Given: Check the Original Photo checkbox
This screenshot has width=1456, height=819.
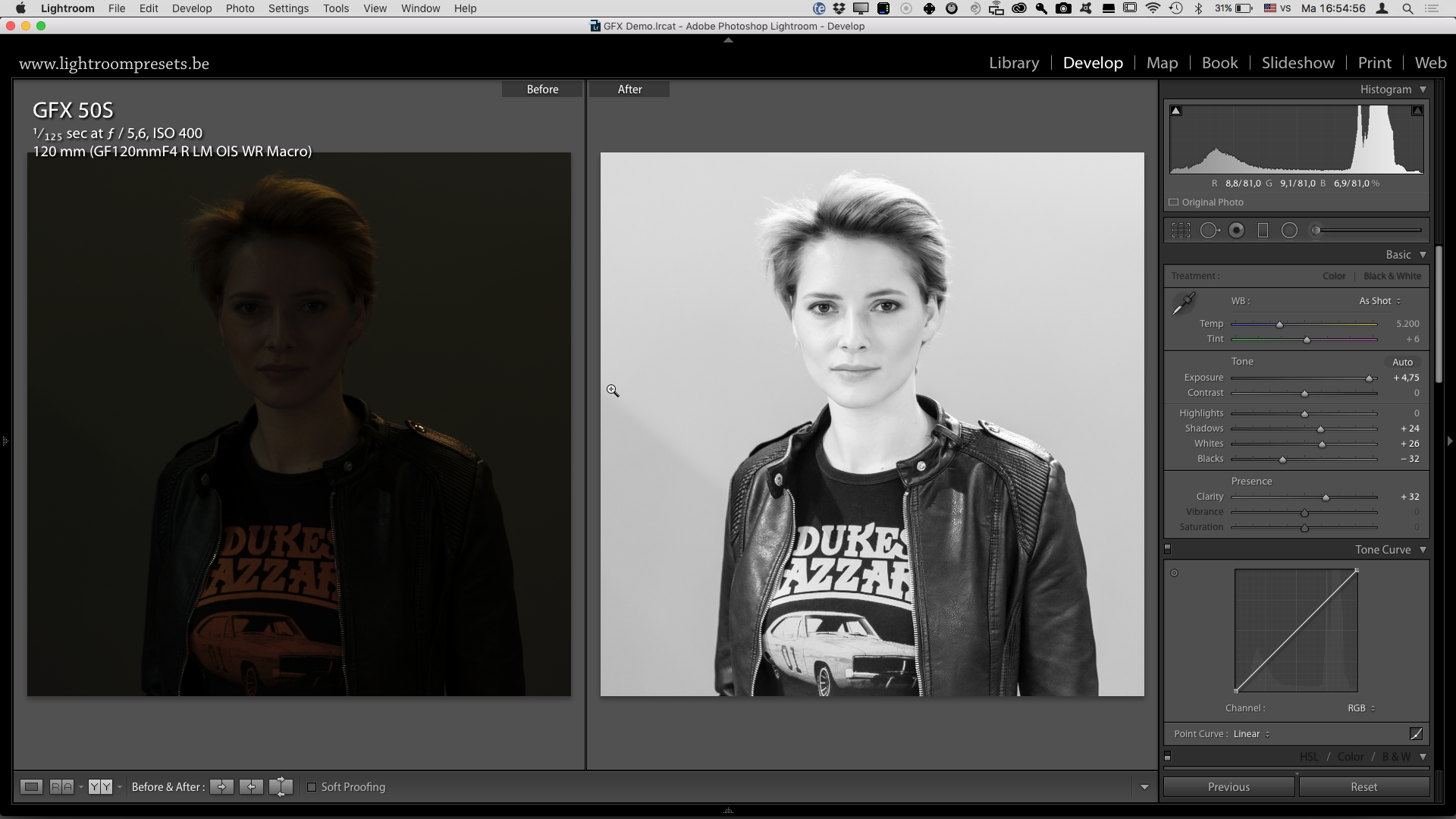Looking at the screenshot, I should coord(1174,202).
